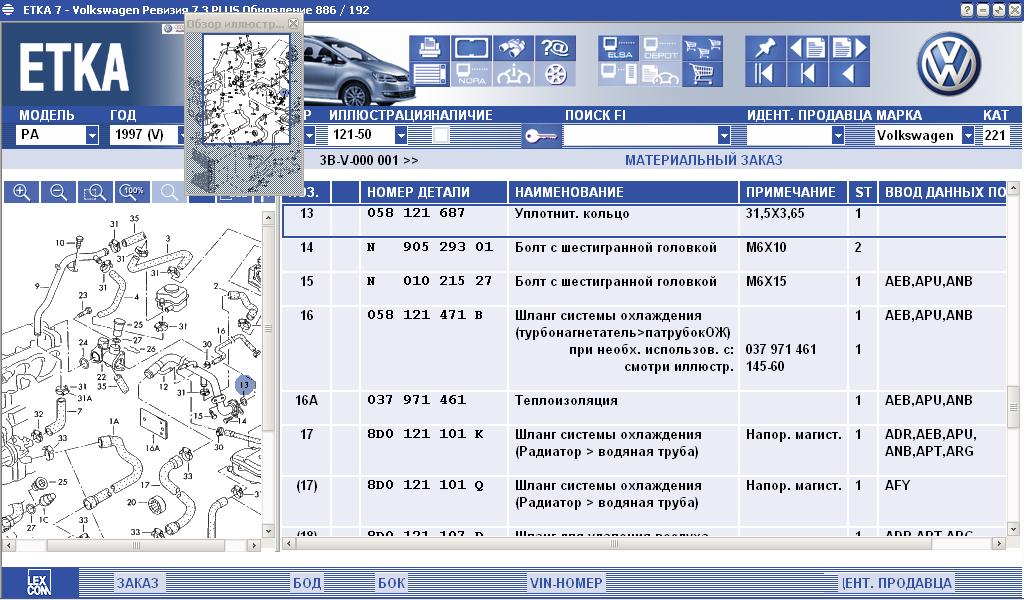Viewport: 1024px width, 600px height.
Task: Select the zoom-to-area tool
Action: coord(95,192)
